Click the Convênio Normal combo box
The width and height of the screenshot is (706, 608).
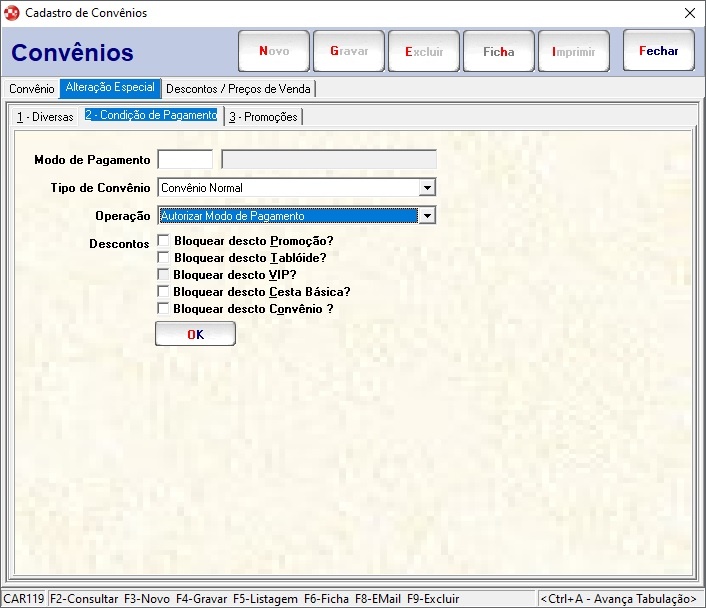click(x=297, y=187)
